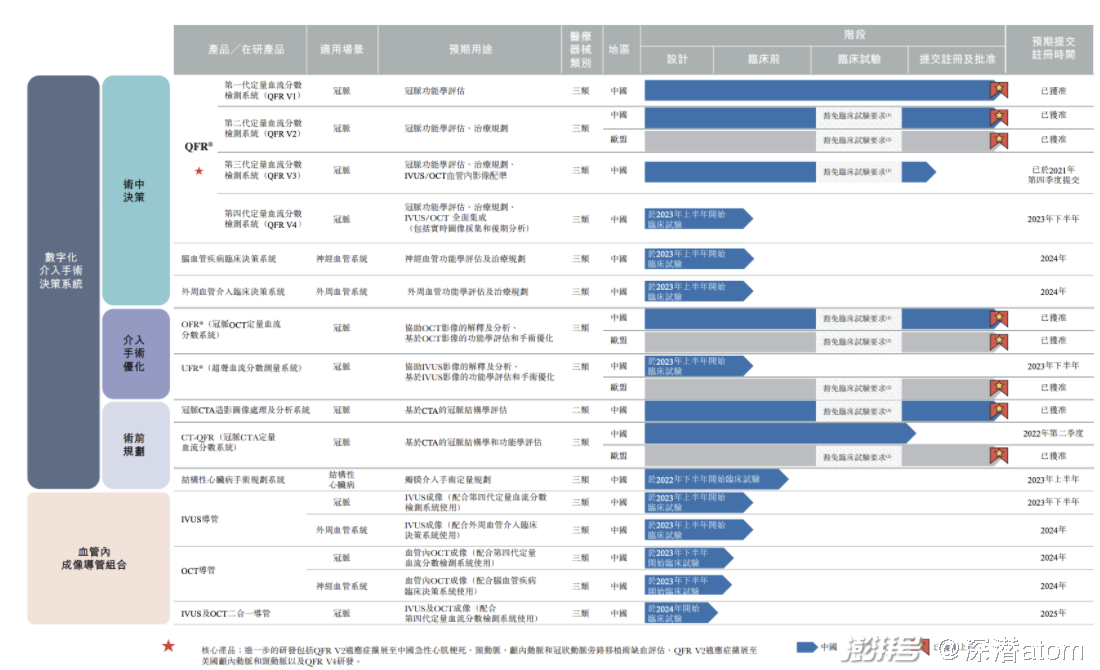Click the 瓣膜介入手術定量規劃 intended-use text
1100x670 pixels.
pos(448,480)
